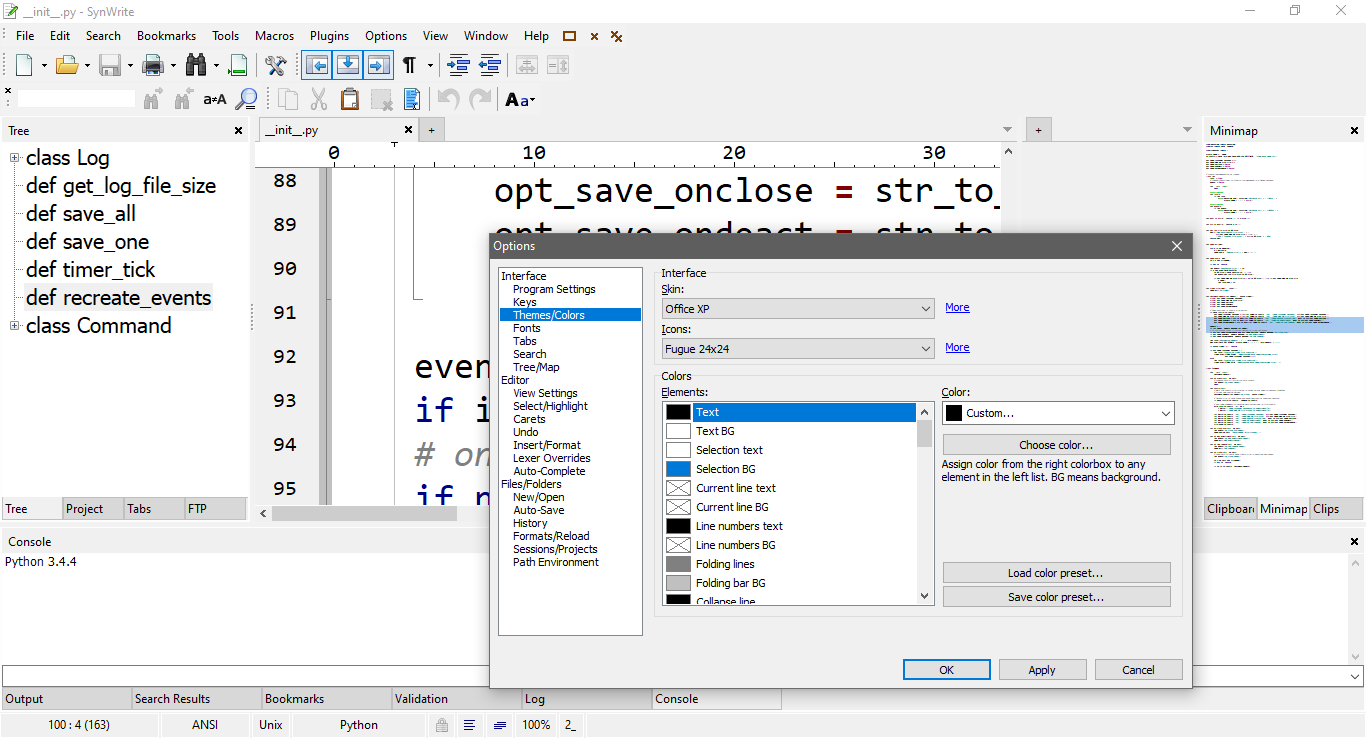
Task: Open setup with the hammer and wrench icon
Action: (x=276, y=66)
